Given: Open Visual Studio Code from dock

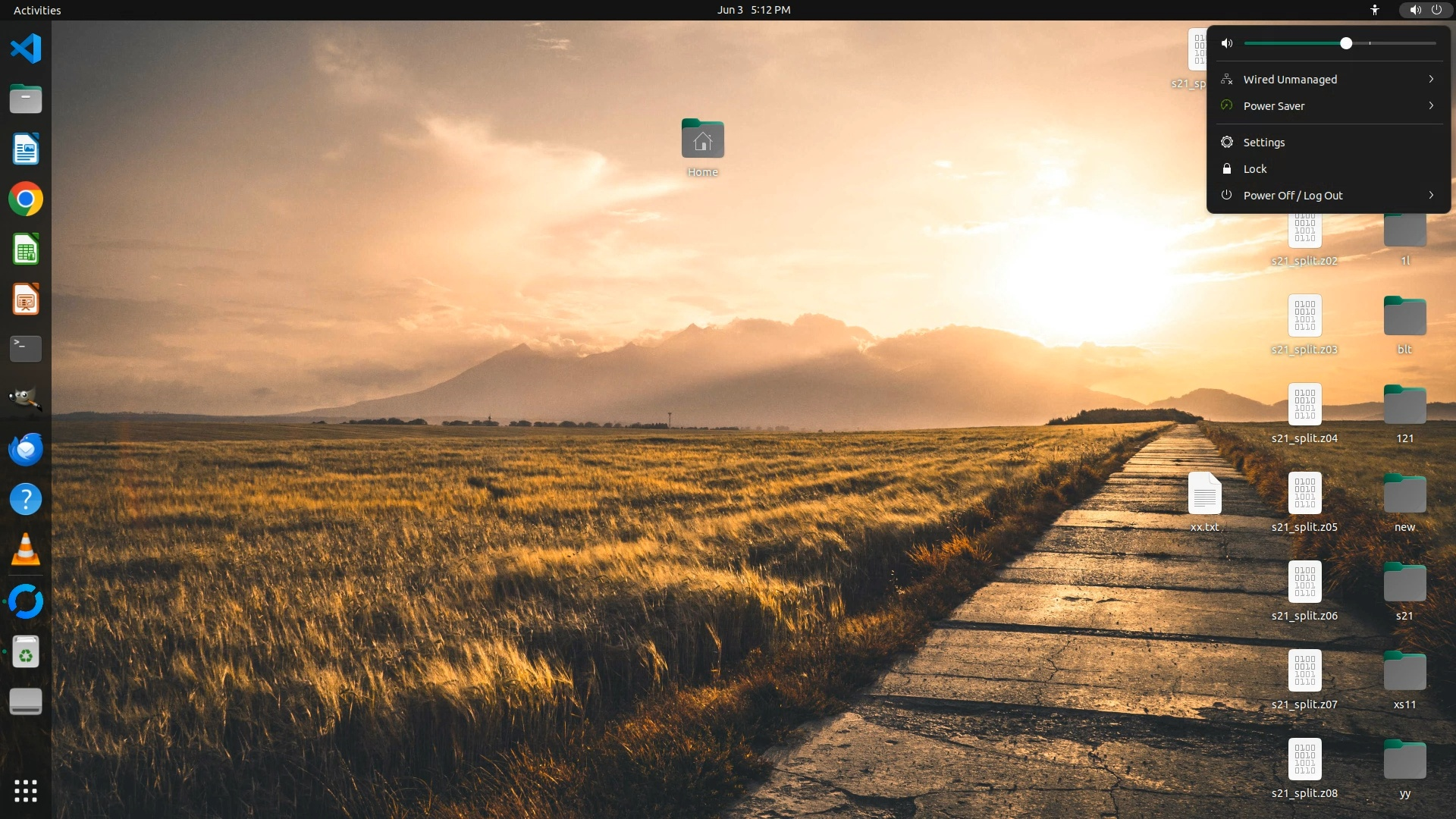Looking at the screenshot, I should (x=26, y=49).
